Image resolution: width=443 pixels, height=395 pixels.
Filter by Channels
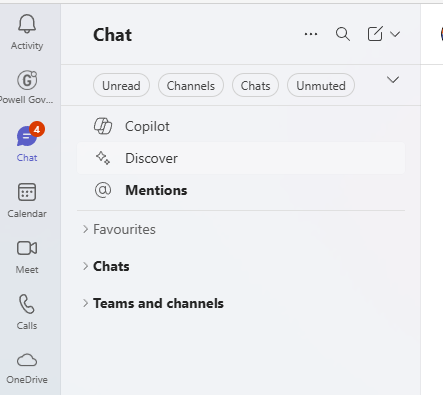point(191,86)
